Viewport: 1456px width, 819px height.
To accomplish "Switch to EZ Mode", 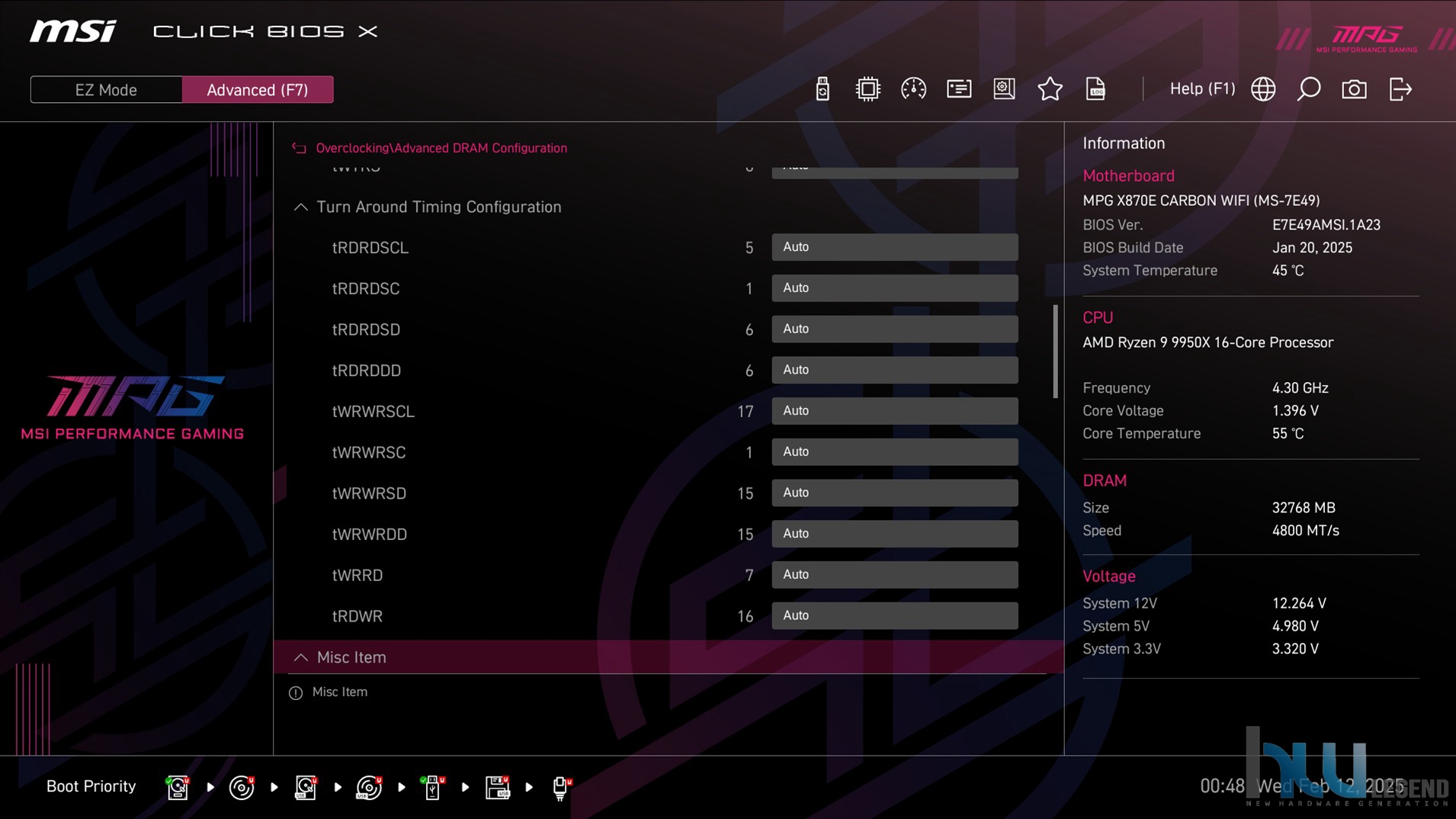I will click(106, 89).
